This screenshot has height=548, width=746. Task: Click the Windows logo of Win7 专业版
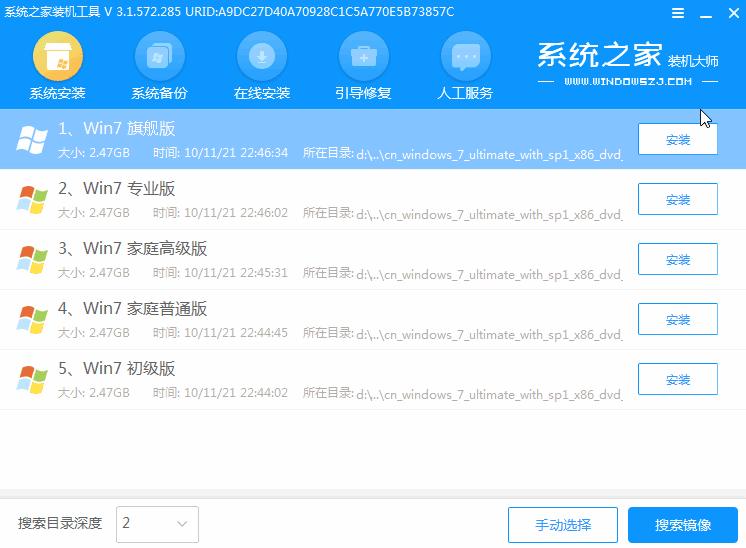click(x=32, y=199)
